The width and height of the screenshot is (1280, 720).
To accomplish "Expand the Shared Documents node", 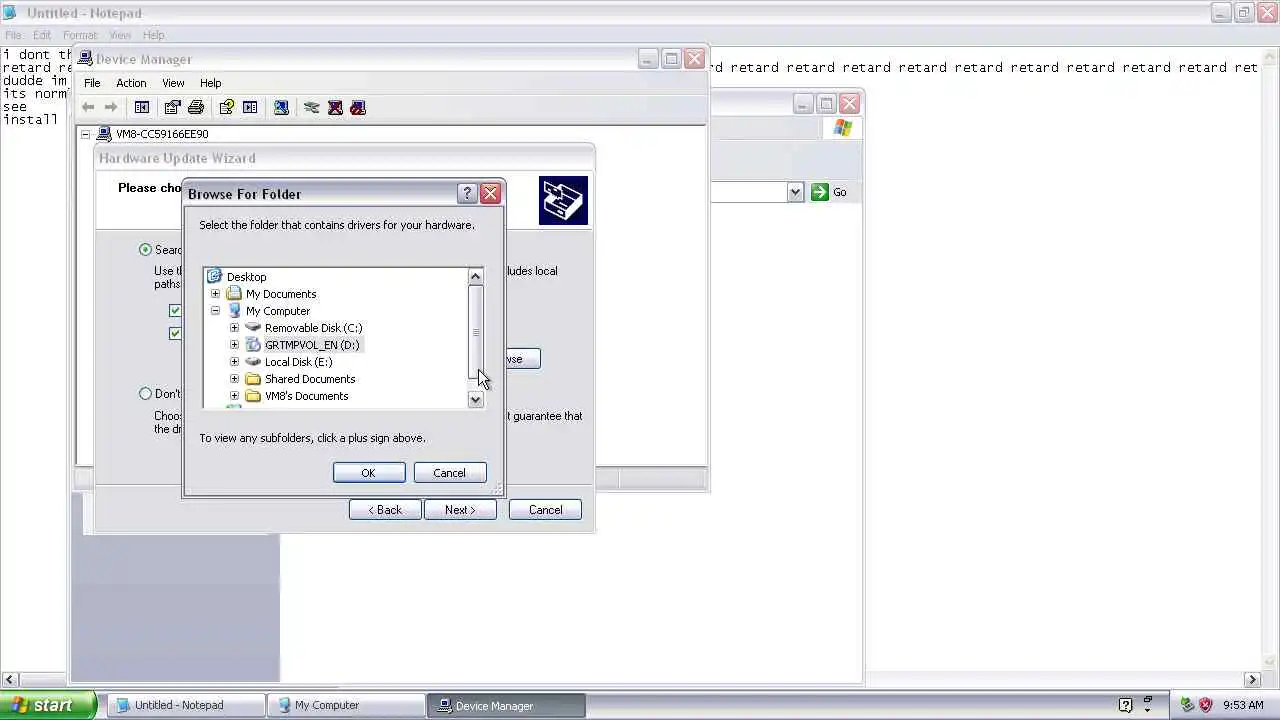I will (x=234, y=379).
